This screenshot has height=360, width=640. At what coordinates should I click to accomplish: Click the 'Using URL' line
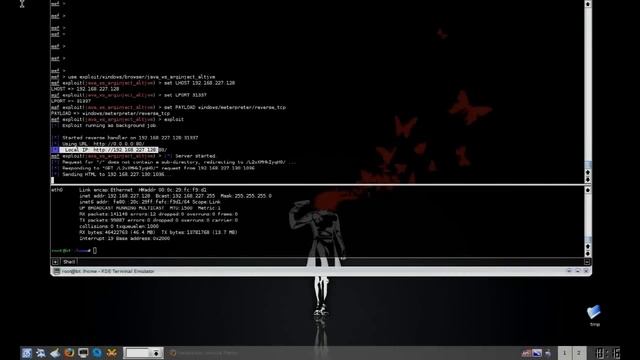pos(98,144)
